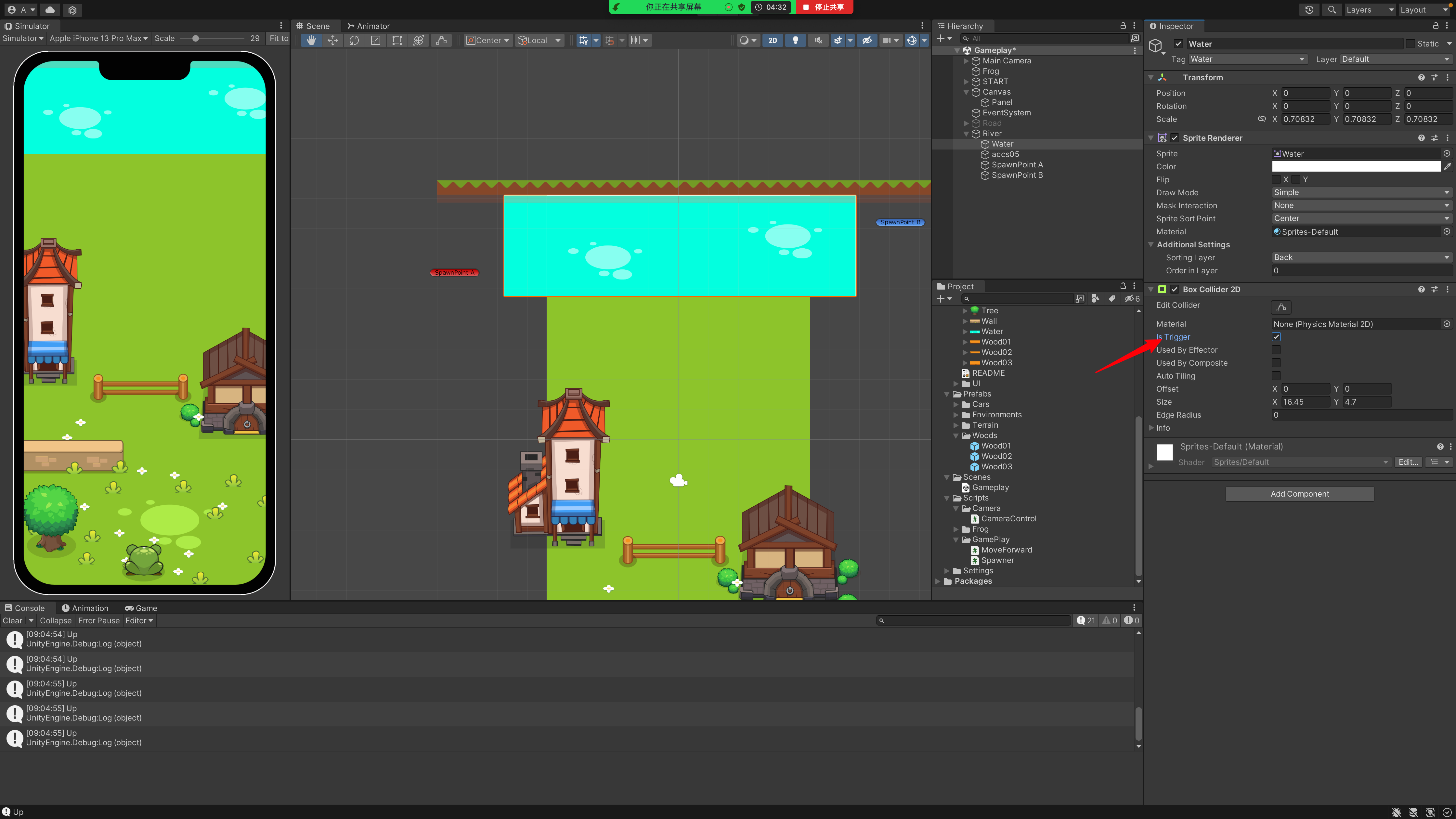This screenshot has height=819, width=1456.
Task: Open the Sorting Layer dropdown
Action: click(x=1362, y=257)
